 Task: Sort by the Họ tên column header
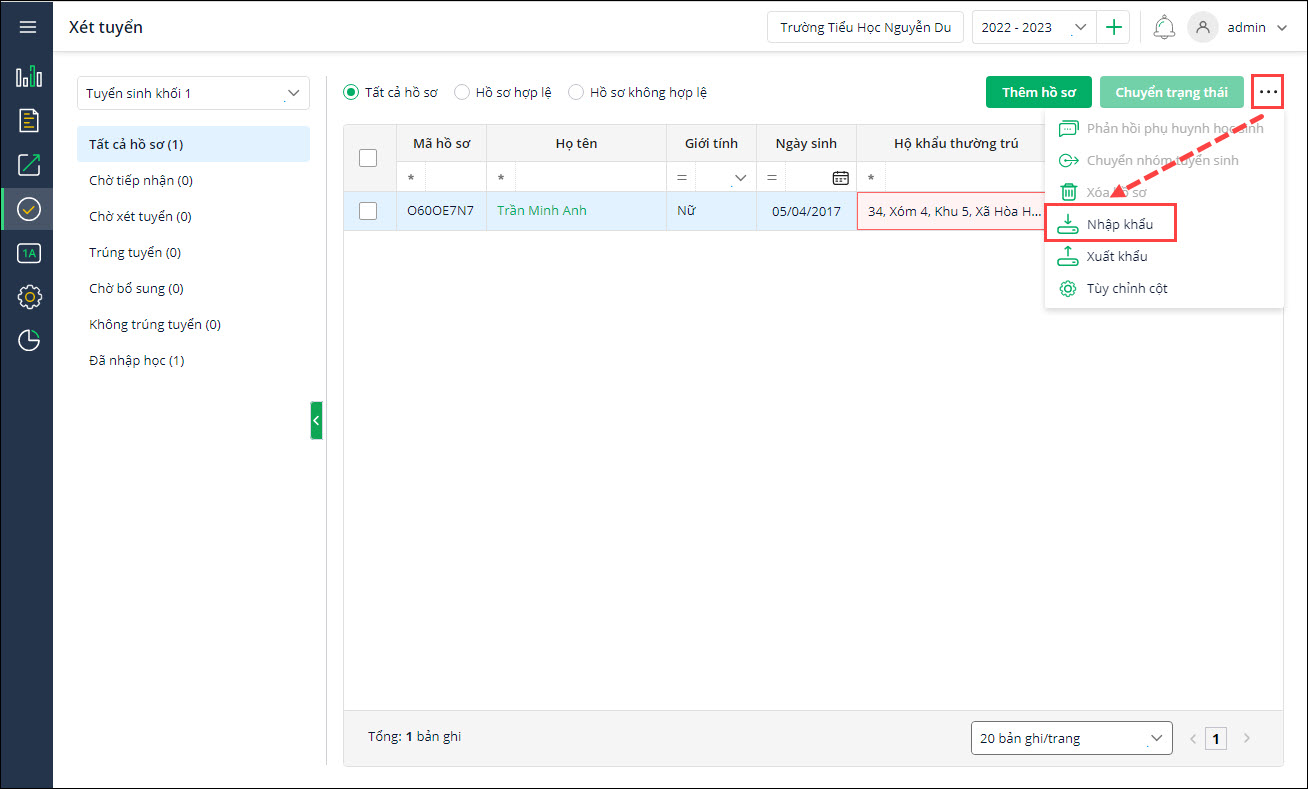tap(576, 144)
